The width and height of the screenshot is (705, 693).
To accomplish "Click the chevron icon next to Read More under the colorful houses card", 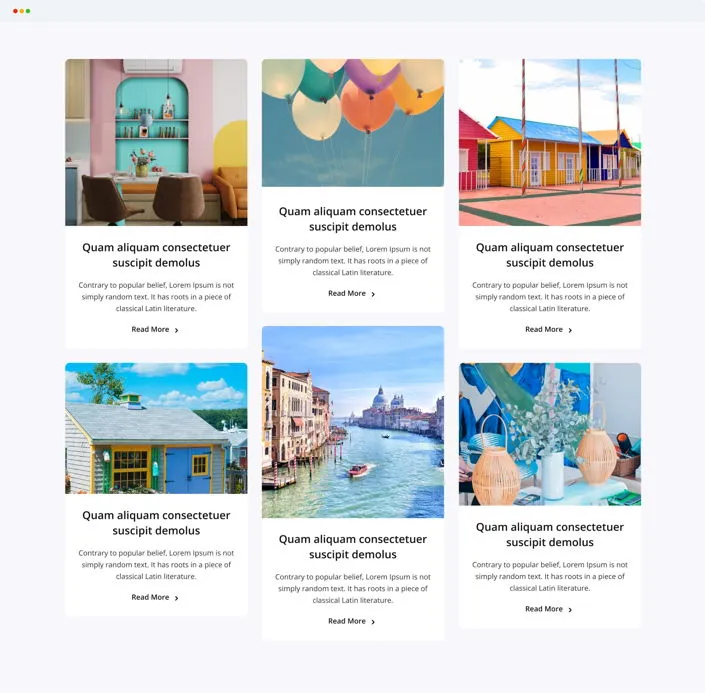I will [x=570, y=330].
